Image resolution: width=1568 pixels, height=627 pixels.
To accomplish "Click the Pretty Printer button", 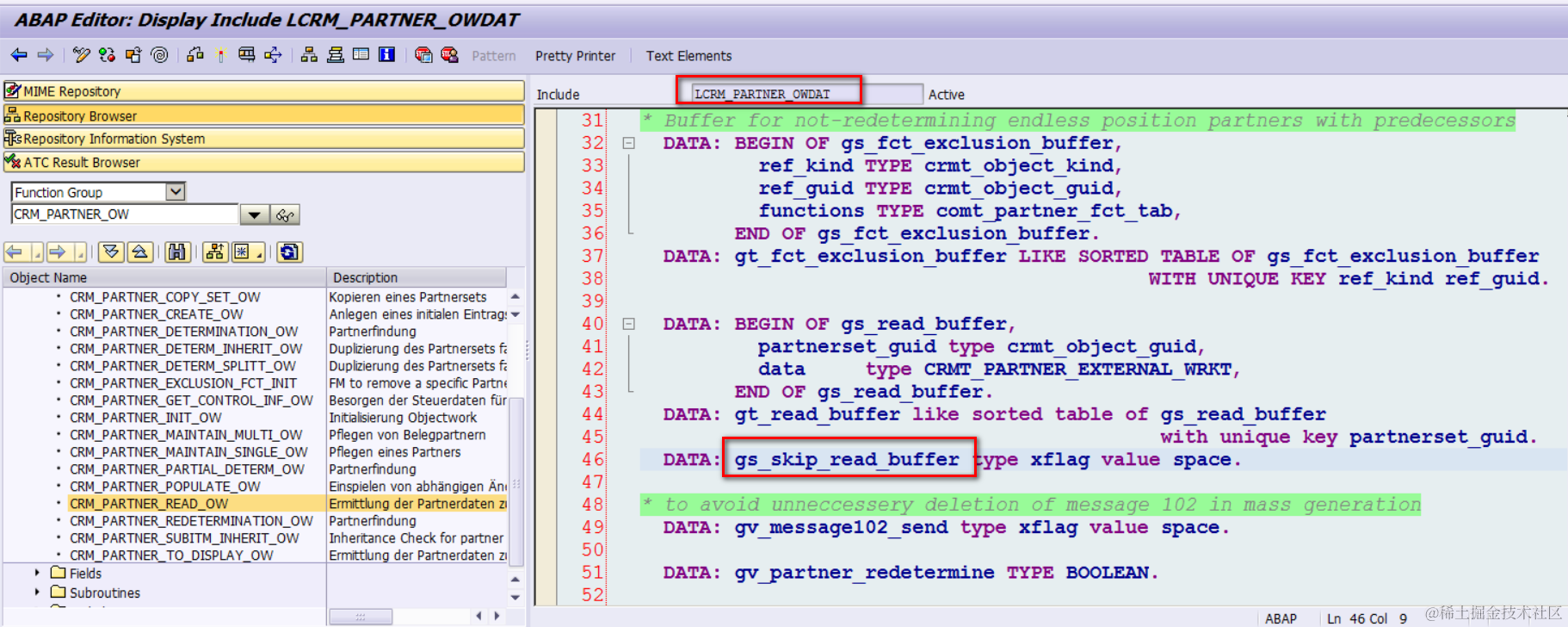I will click(575, 56).
